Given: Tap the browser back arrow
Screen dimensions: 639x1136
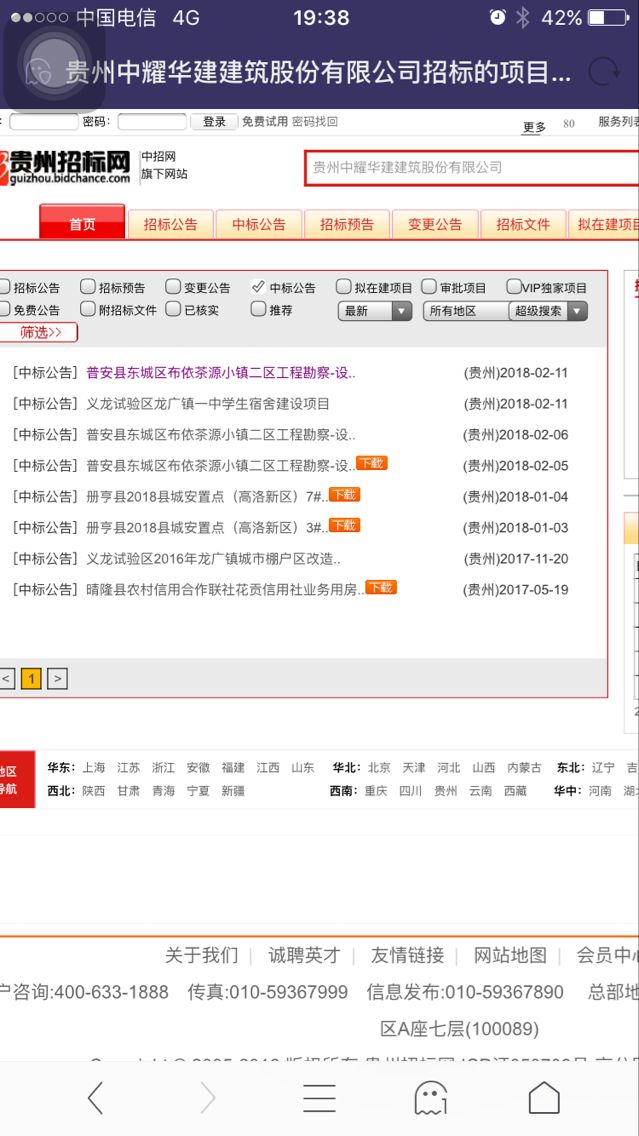Looking at the screenshot, I should [95, 1098].
